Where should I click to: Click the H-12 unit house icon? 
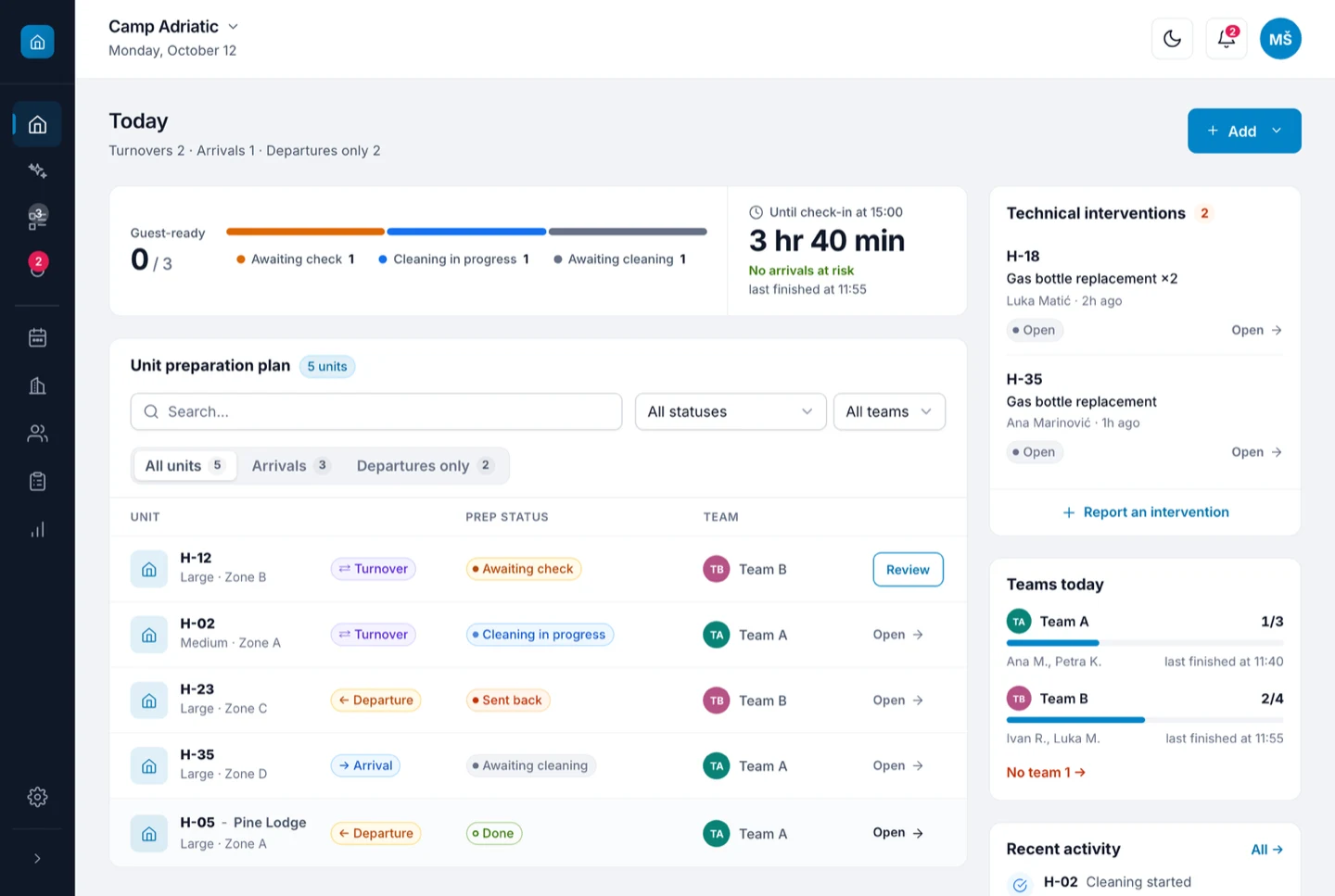pyautogui.click(x=148, y=570)
